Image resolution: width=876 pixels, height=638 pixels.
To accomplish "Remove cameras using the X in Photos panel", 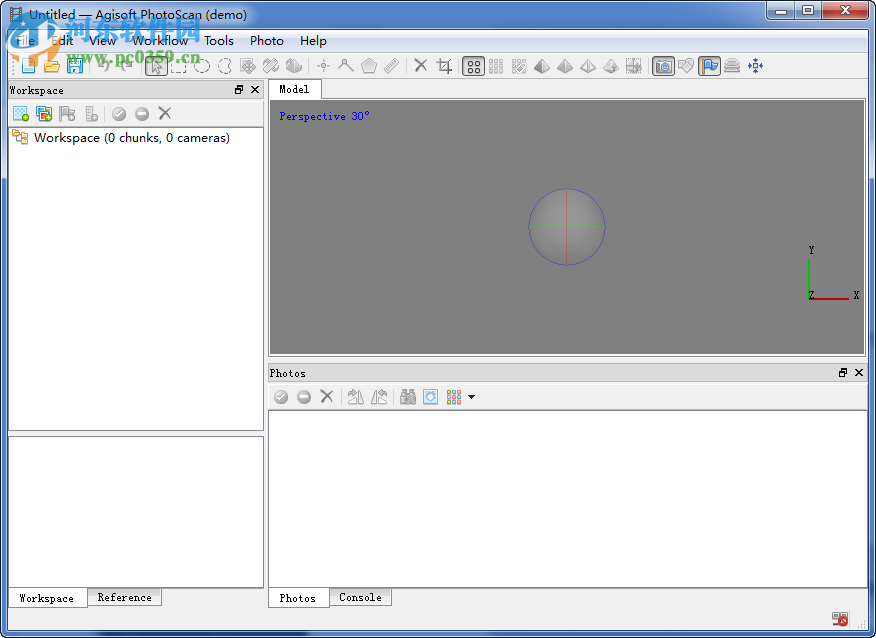I will pos(327,397).
